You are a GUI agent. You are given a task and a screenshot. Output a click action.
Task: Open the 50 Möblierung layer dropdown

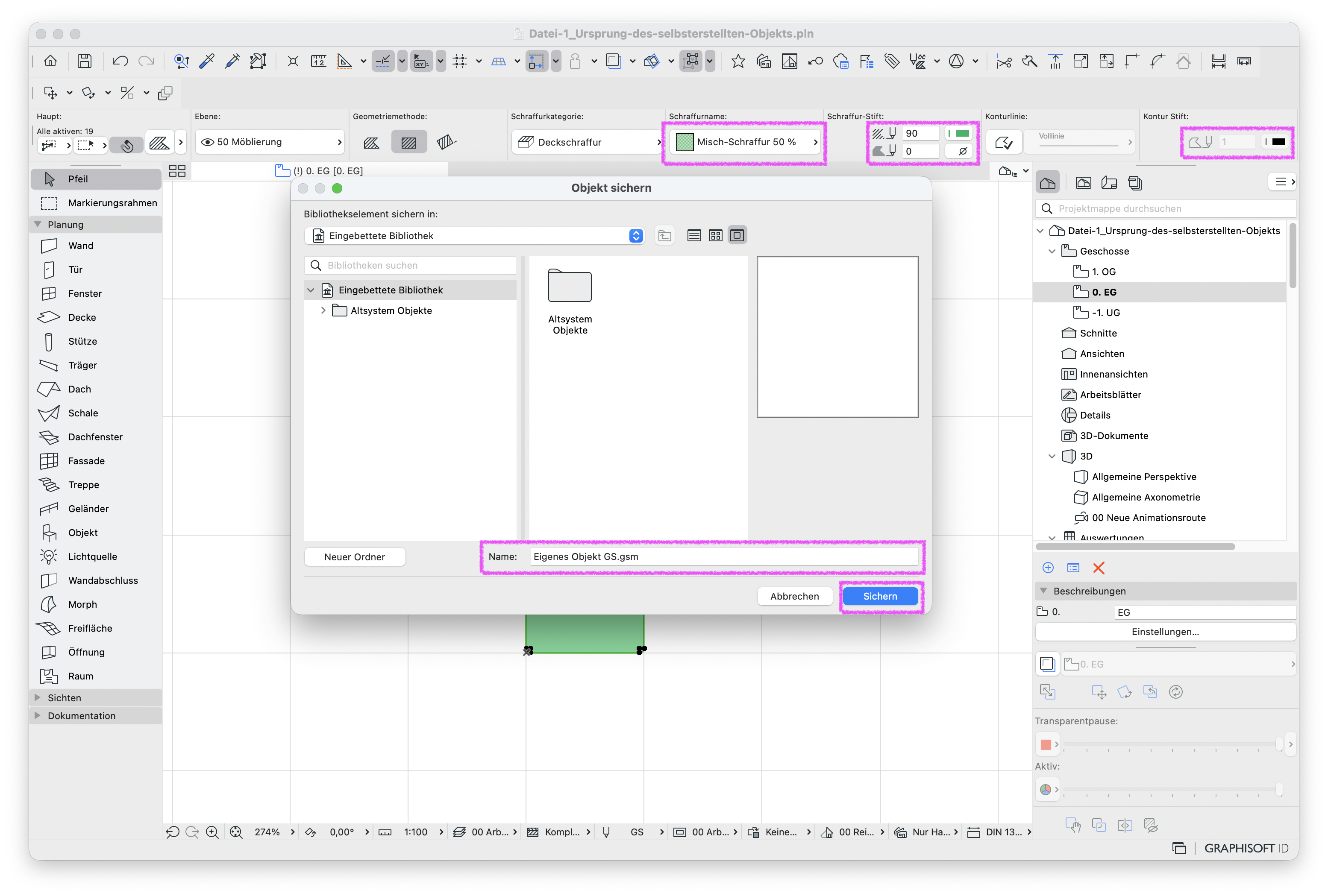270,142
